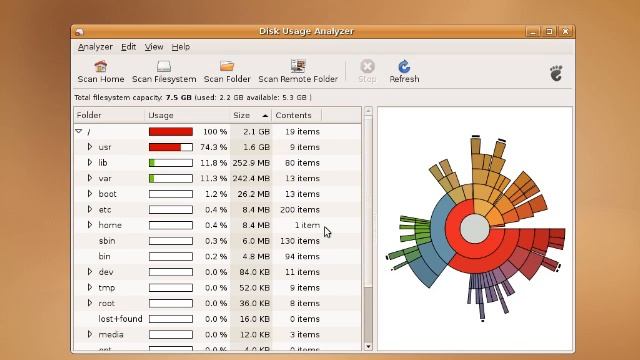
Task: Click the '1.6 GB' size value
Action: (256, 147)
